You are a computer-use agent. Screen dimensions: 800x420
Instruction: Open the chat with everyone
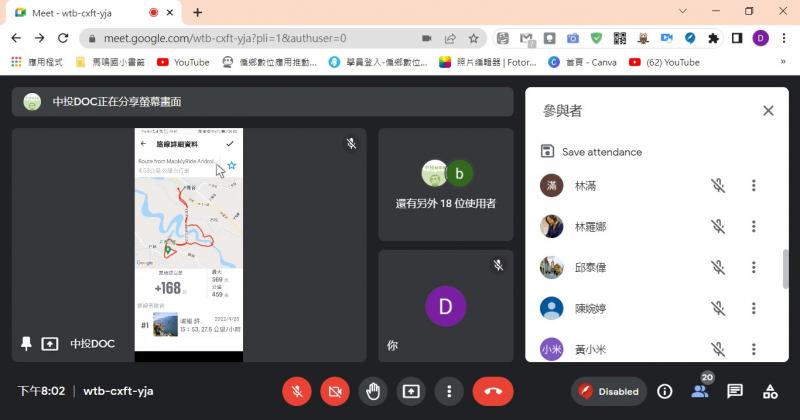pyautogui.click(x=735, y=391)
